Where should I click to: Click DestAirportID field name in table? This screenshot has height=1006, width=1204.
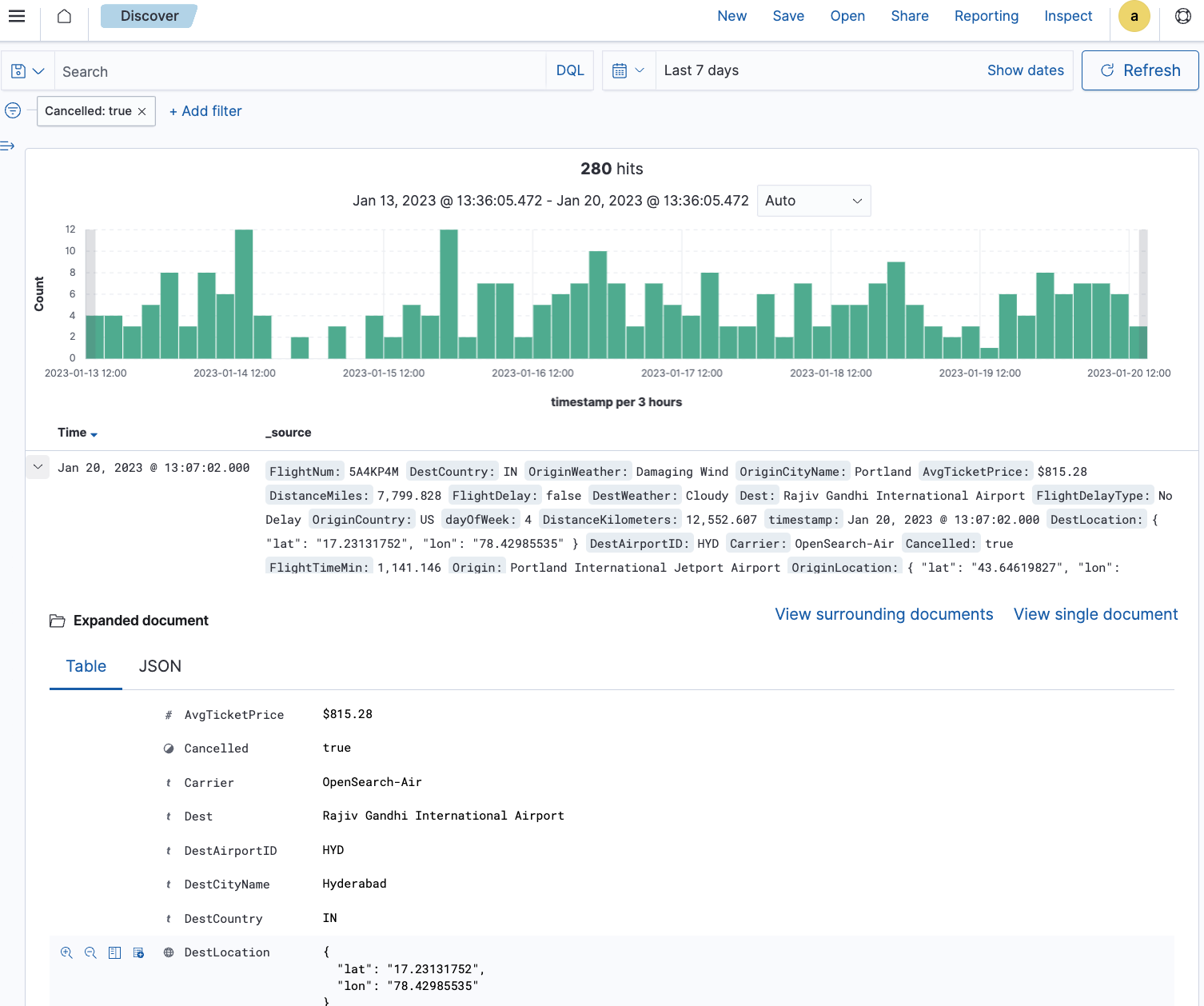[x=230, y=851]
